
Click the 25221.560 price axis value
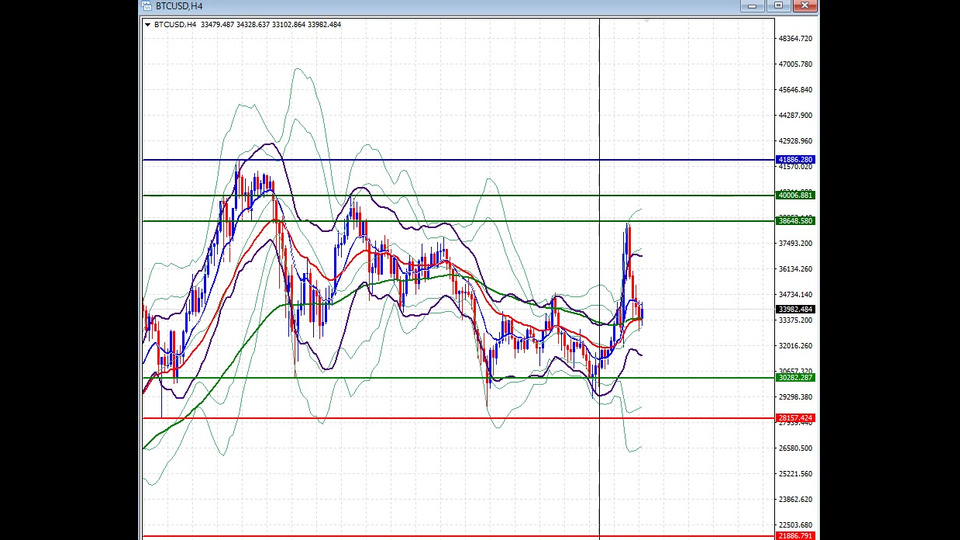(x=795, y=474)
